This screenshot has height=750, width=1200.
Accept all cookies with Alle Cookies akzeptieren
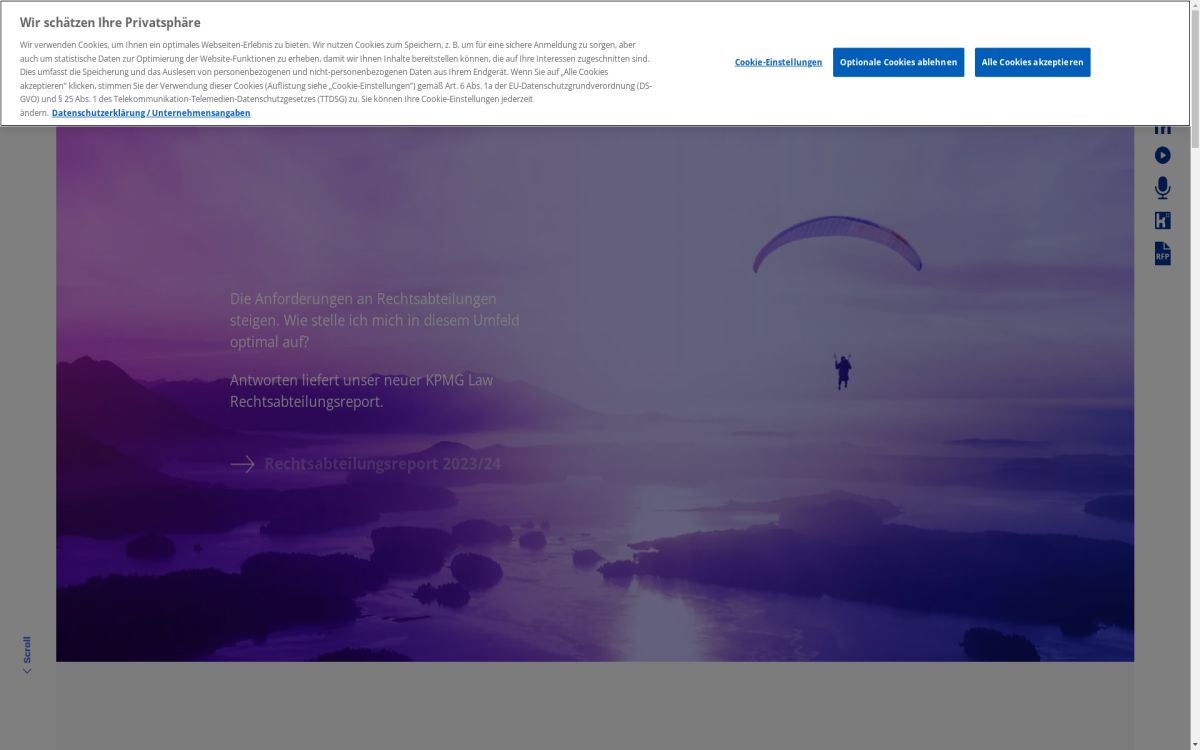coord(1032,62)
